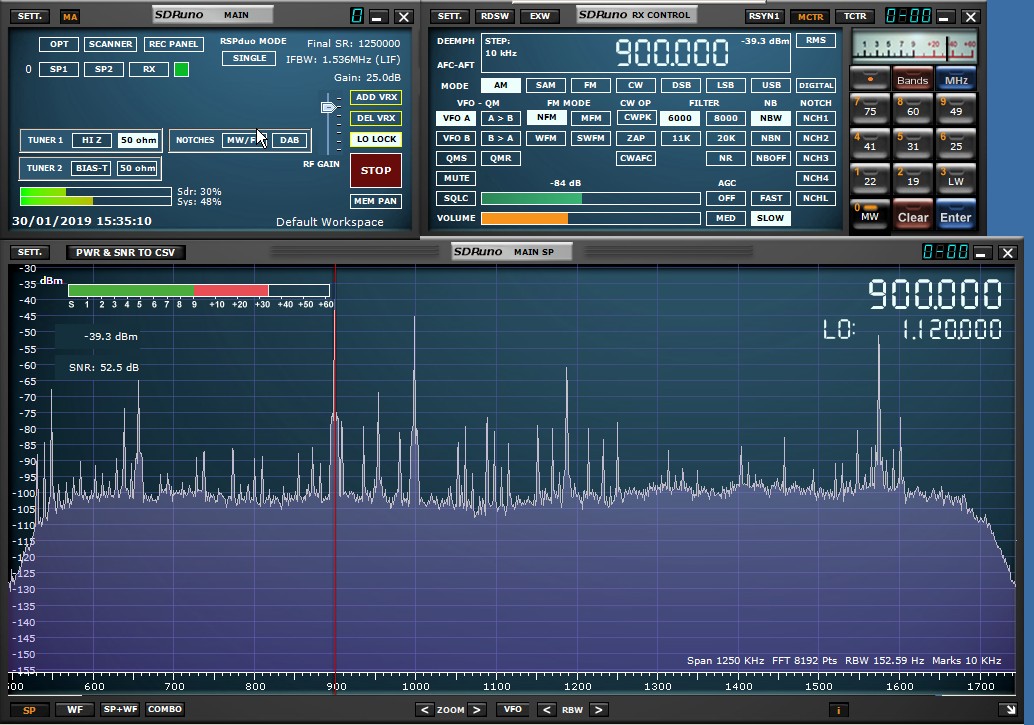Select keypad key 8 for 60m band
This screenshot has width=1034, height=725.
click(913, 108)
